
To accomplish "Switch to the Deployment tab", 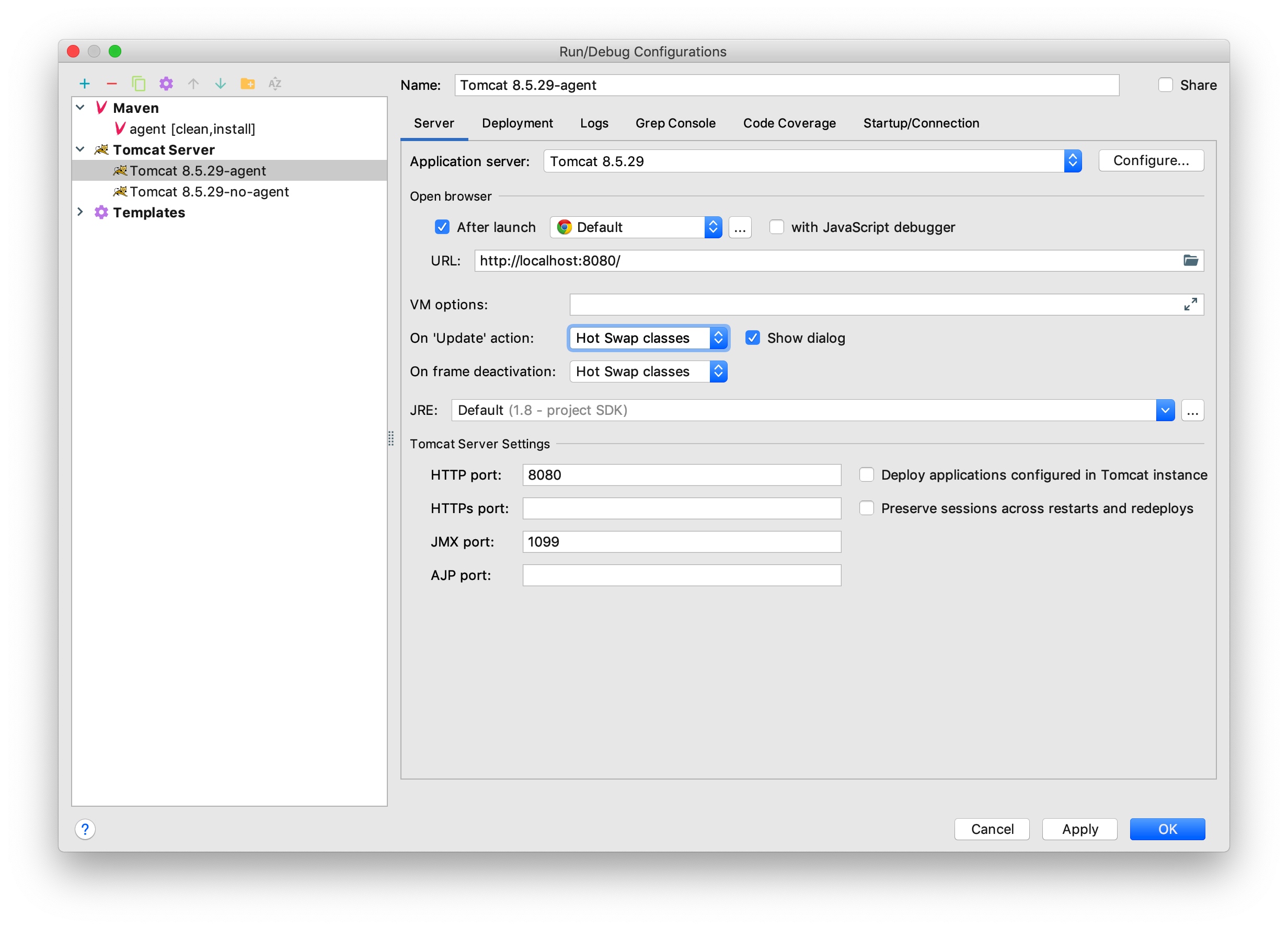I will tap(517, 123).
